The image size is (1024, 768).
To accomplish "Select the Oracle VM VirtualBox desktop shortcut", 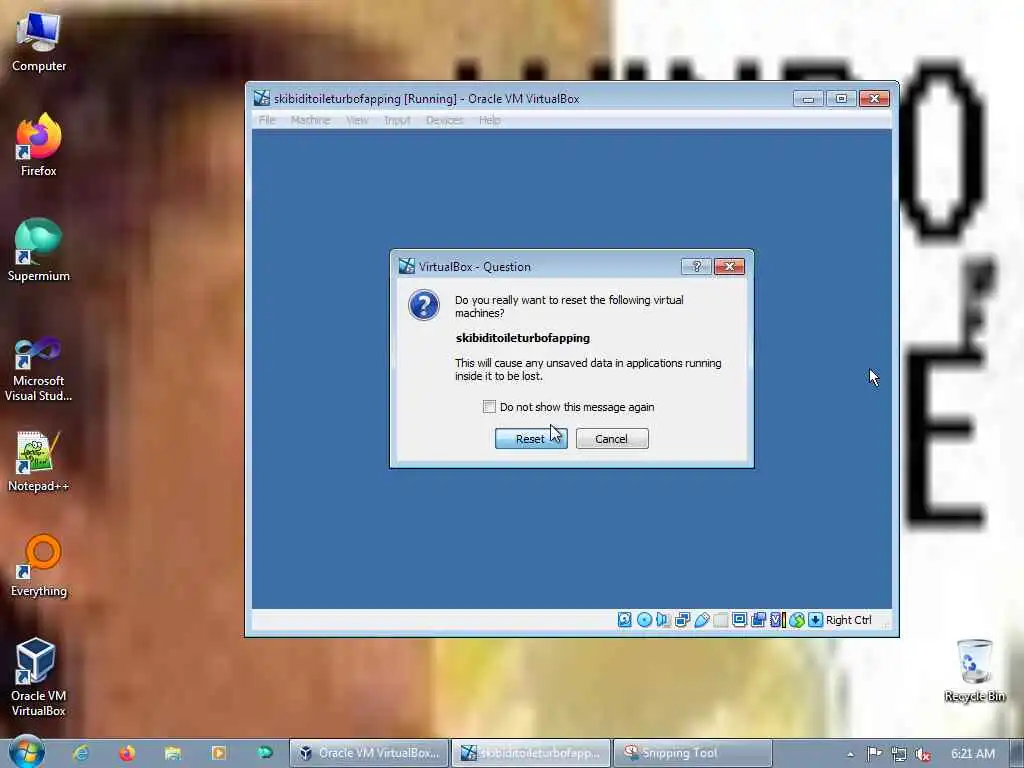I will [39, 678].
